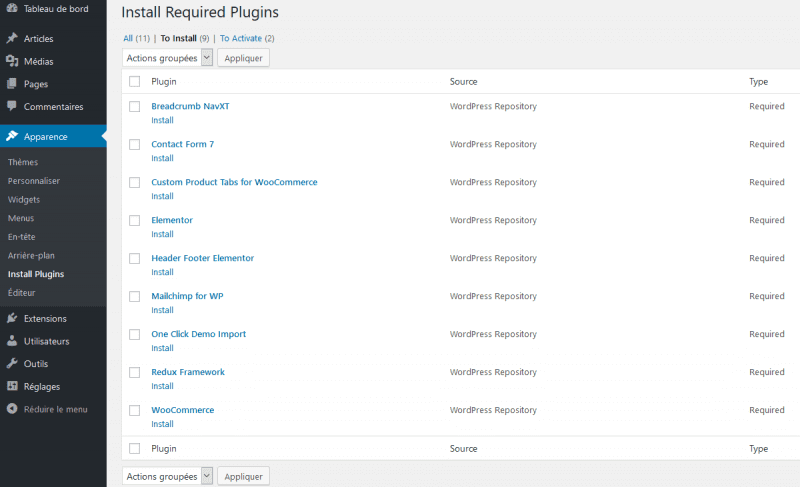
Task: Click the top Appliquer button
Action: coord(243,58)
